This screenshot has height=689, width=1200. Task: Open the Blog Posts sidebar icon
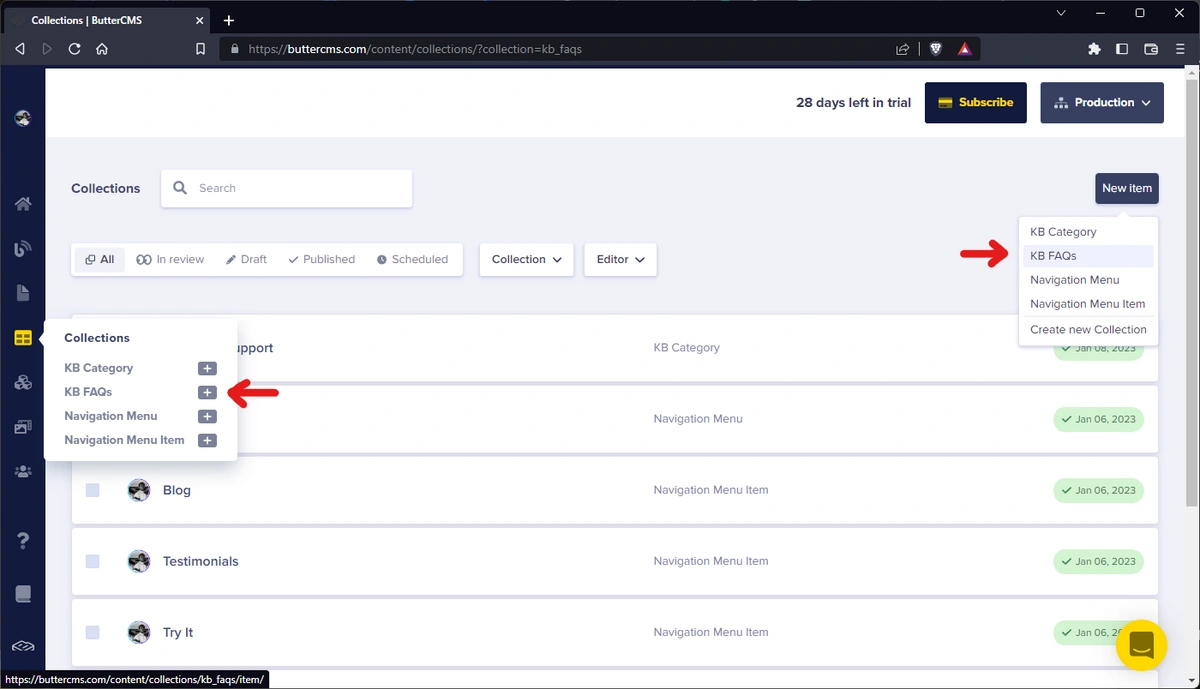pos(23,249)
